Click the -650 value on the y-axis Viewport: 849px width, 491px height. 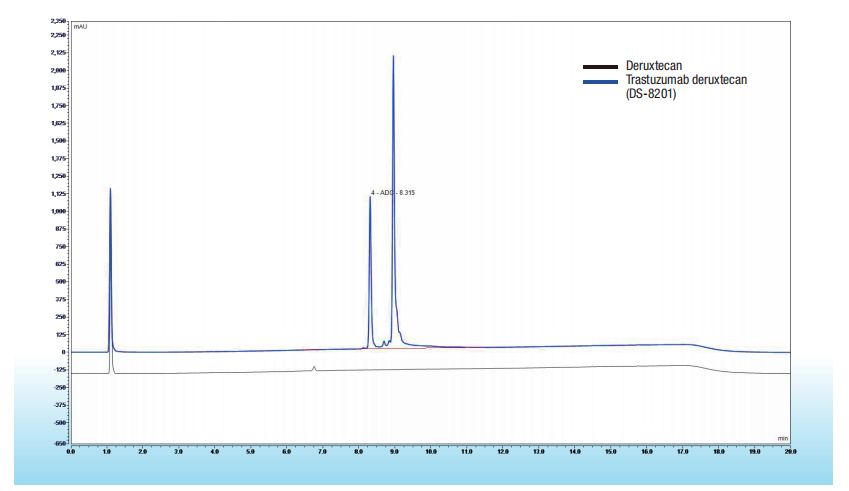pyautogui.click(x=59, y=443)
